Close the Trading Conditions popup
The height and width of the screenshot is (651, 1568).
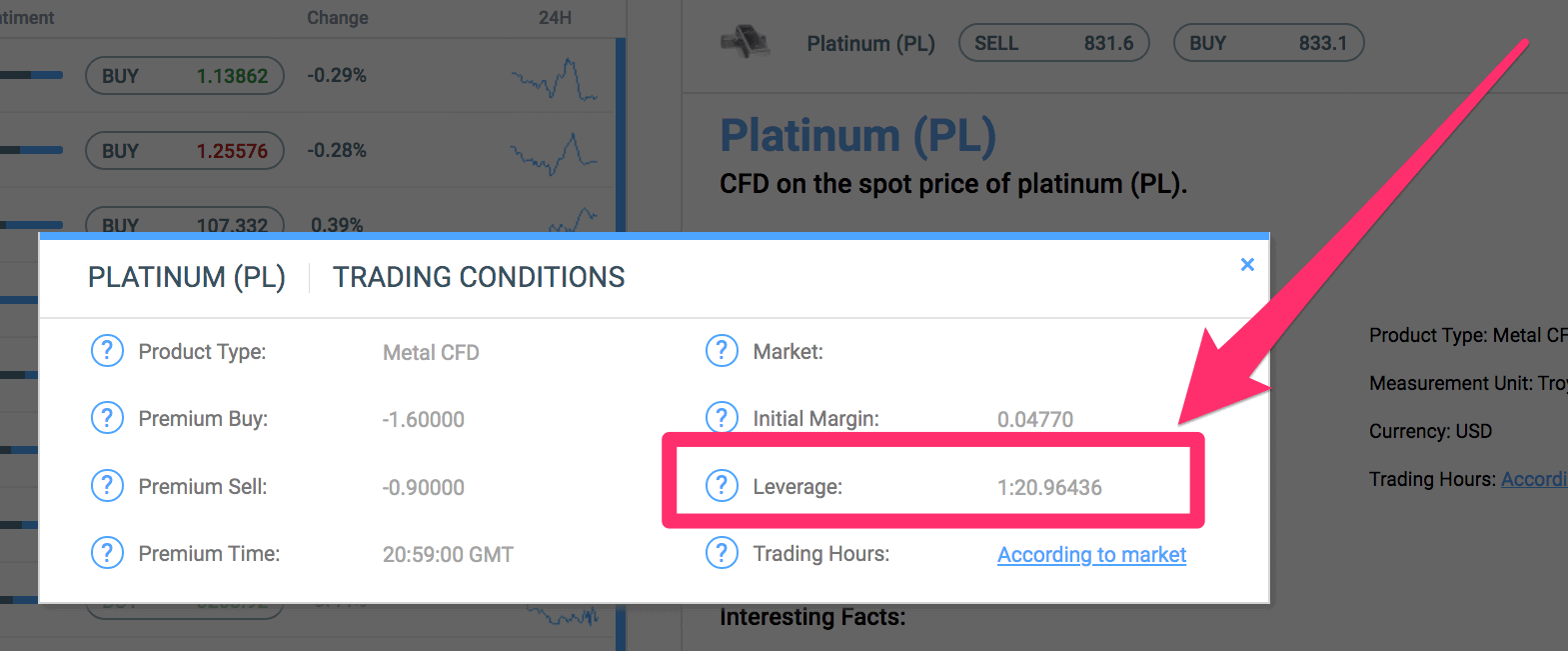click(x=1247, y=264)
